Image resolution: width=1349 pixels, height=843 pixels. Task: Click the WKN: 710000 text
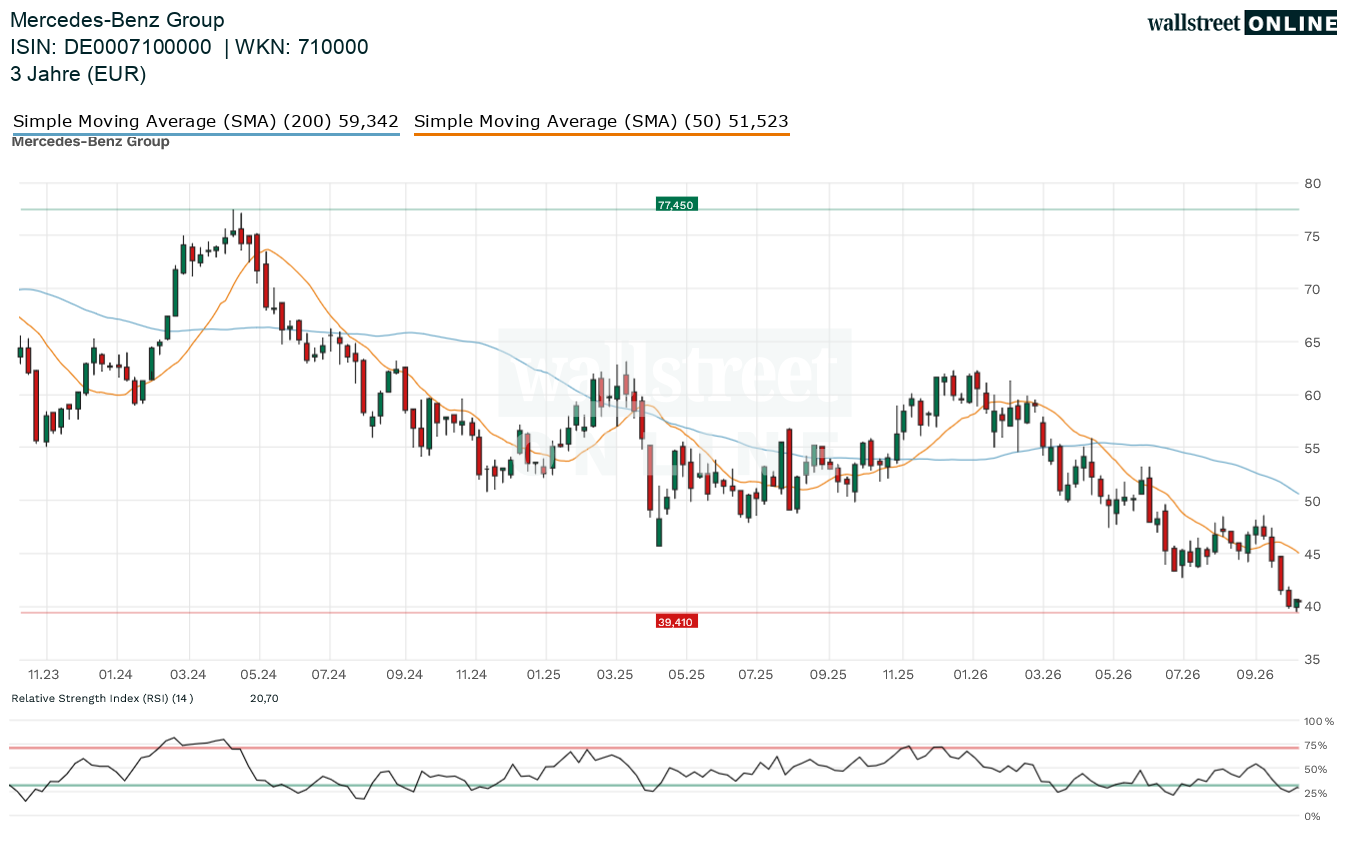tap(302, 47)
